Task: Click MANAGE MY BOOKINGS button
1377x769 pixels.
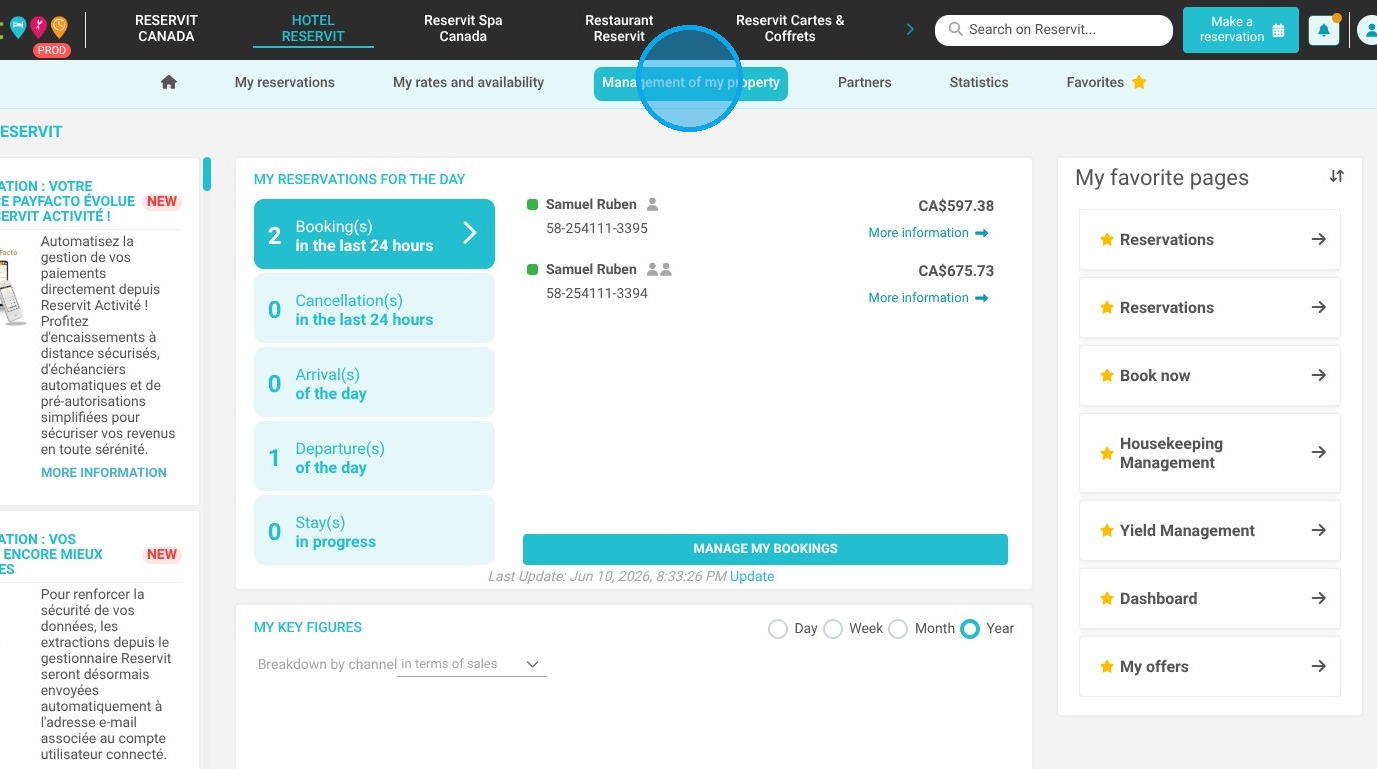Action: click(x=765, y=549)
